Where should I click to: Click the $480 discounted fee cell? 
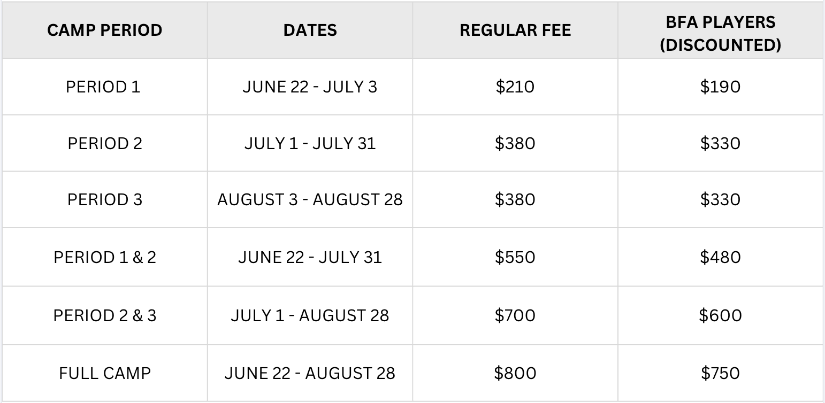click(x=720, y=257)
